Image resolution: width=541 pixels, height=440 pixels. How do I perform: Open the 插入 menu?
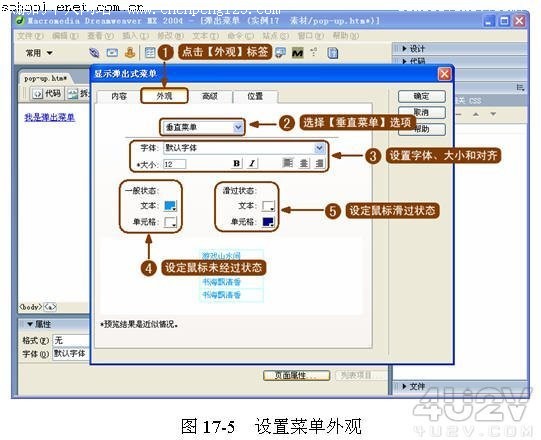[136, 36]
